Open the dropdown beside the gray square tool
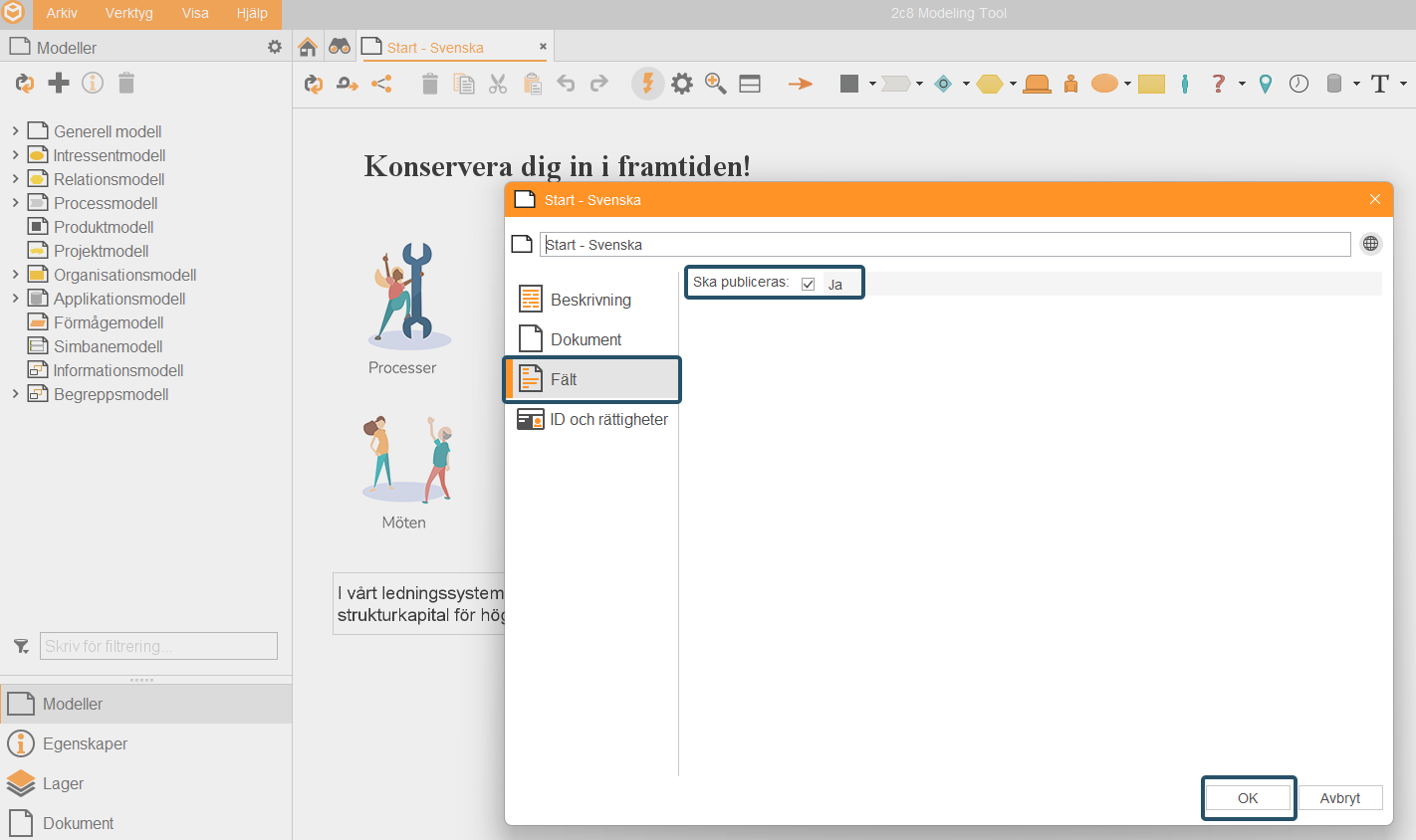 [x=872, y=84]
